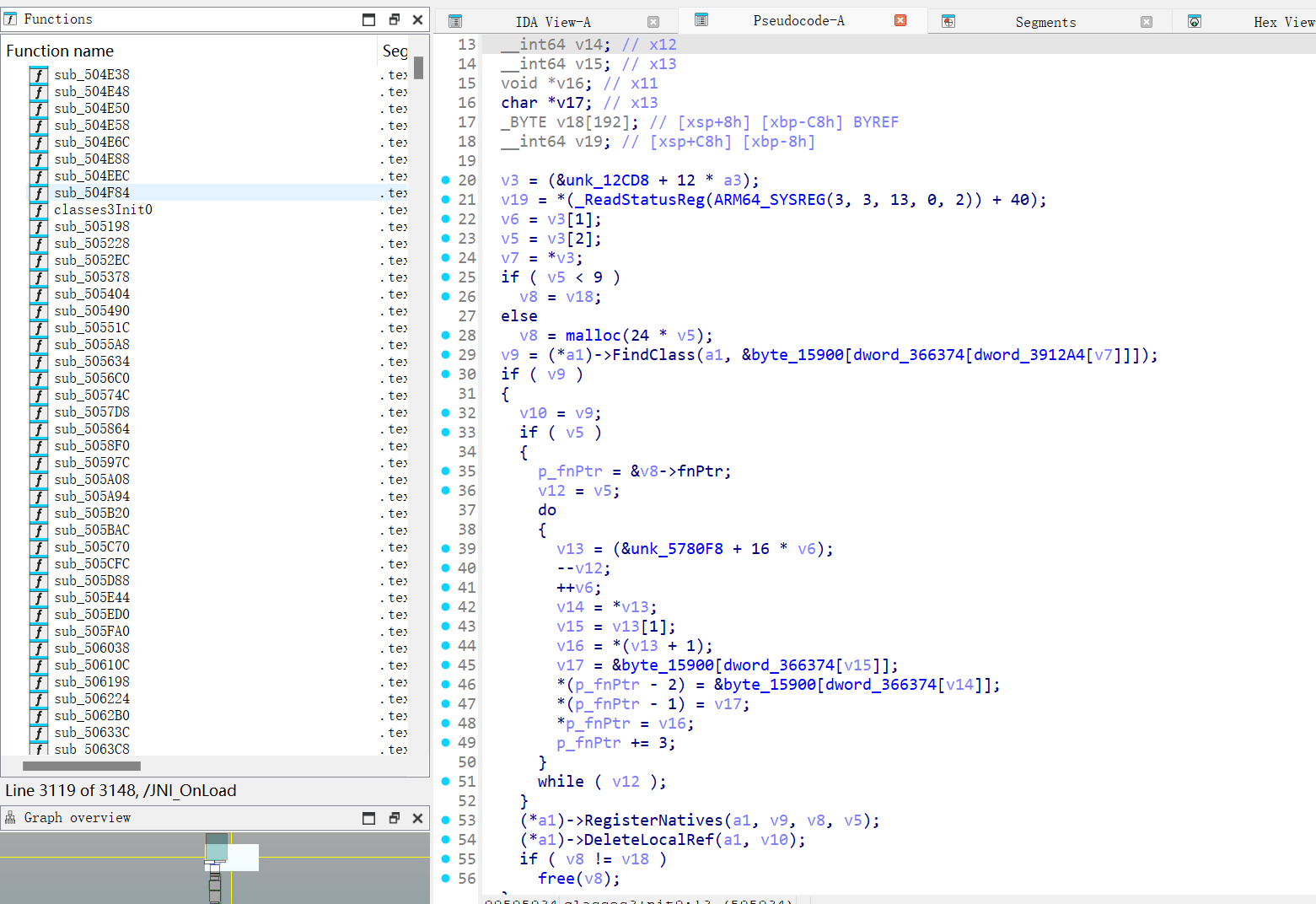
Task: Click the Pseudocode-A tab icon
Action: pos(701,20)
